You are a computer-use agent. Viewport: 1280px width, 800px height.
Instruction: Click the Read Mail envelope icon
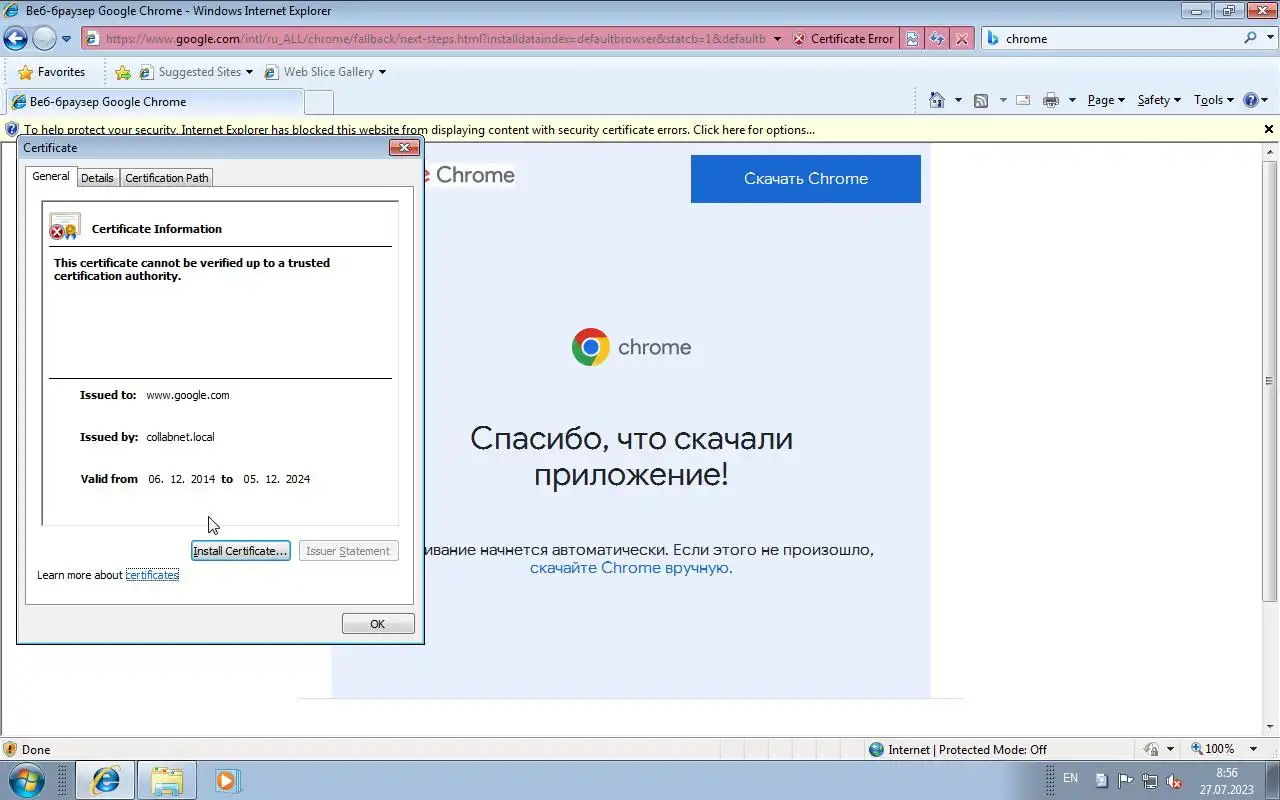pyautogui.click(x=1023, y=100)
